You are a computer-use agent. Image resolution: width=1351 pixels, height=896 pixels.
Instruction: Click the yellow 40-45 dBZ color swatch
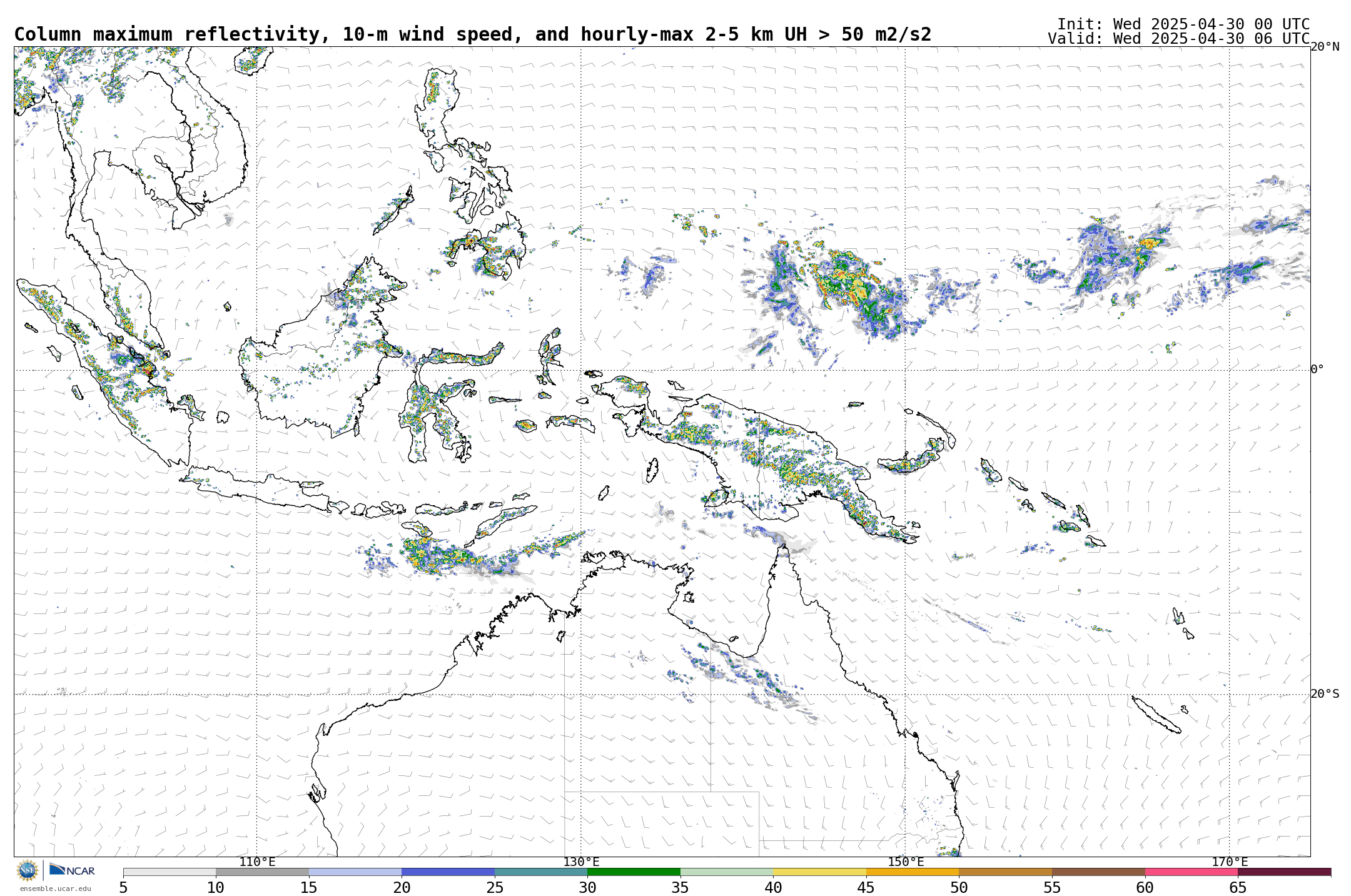click(819, 872)
